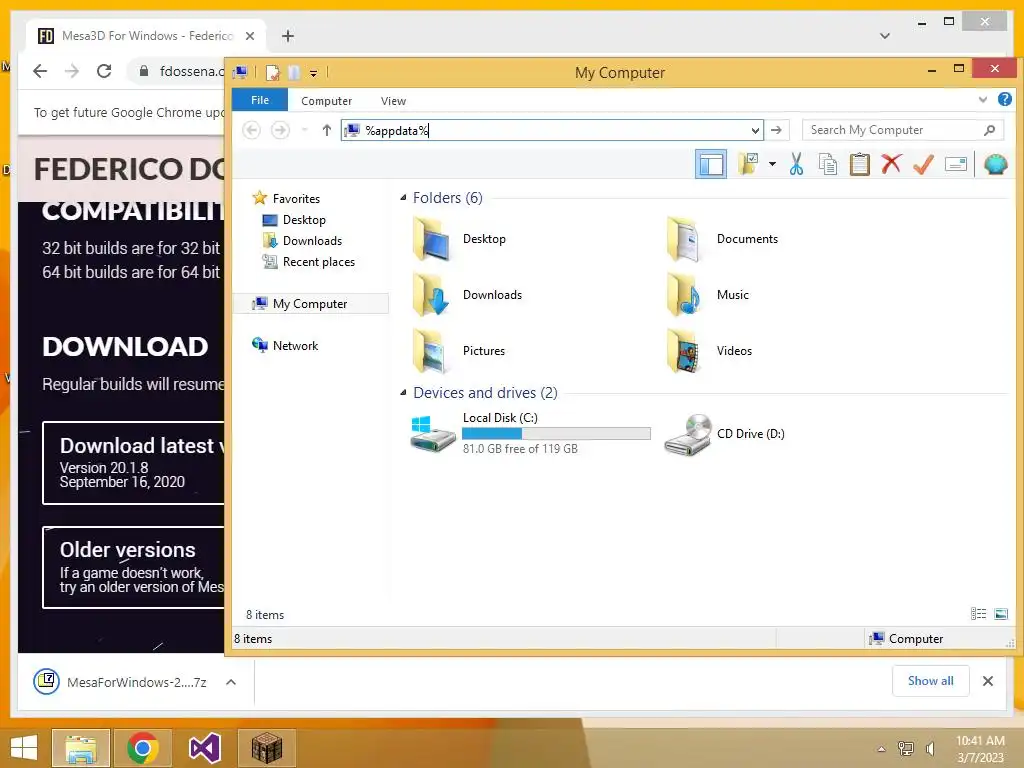Open Visual Studio from taskbar

(x=205, y=748)
